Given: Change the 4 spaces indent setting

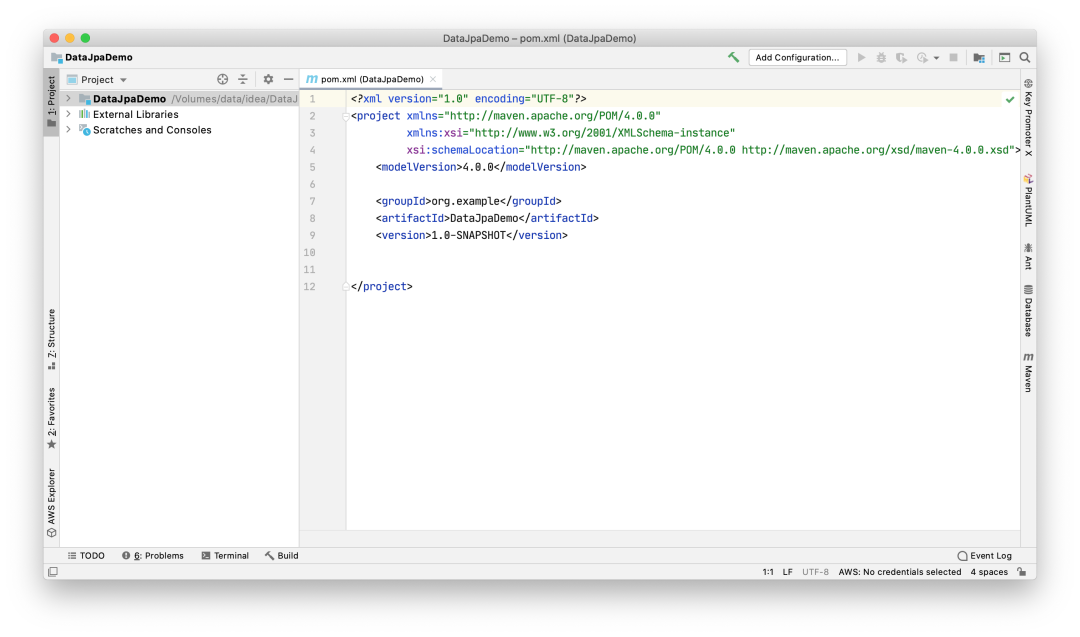Looking at the screenshot, I should 989,572.
